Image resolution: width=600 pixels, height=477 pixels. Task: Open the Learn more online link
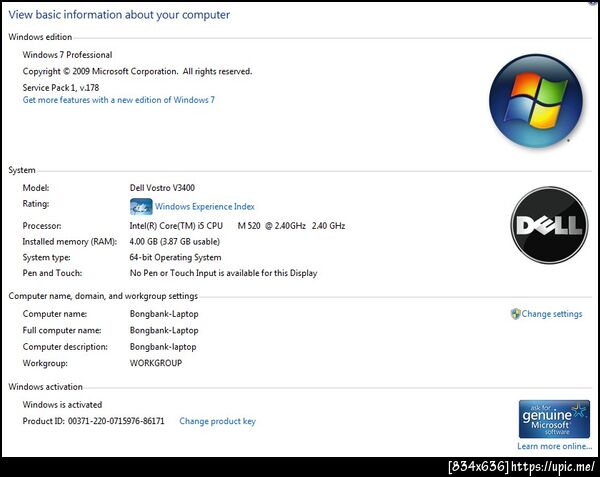pyautogui.click(x=554, y=446)
